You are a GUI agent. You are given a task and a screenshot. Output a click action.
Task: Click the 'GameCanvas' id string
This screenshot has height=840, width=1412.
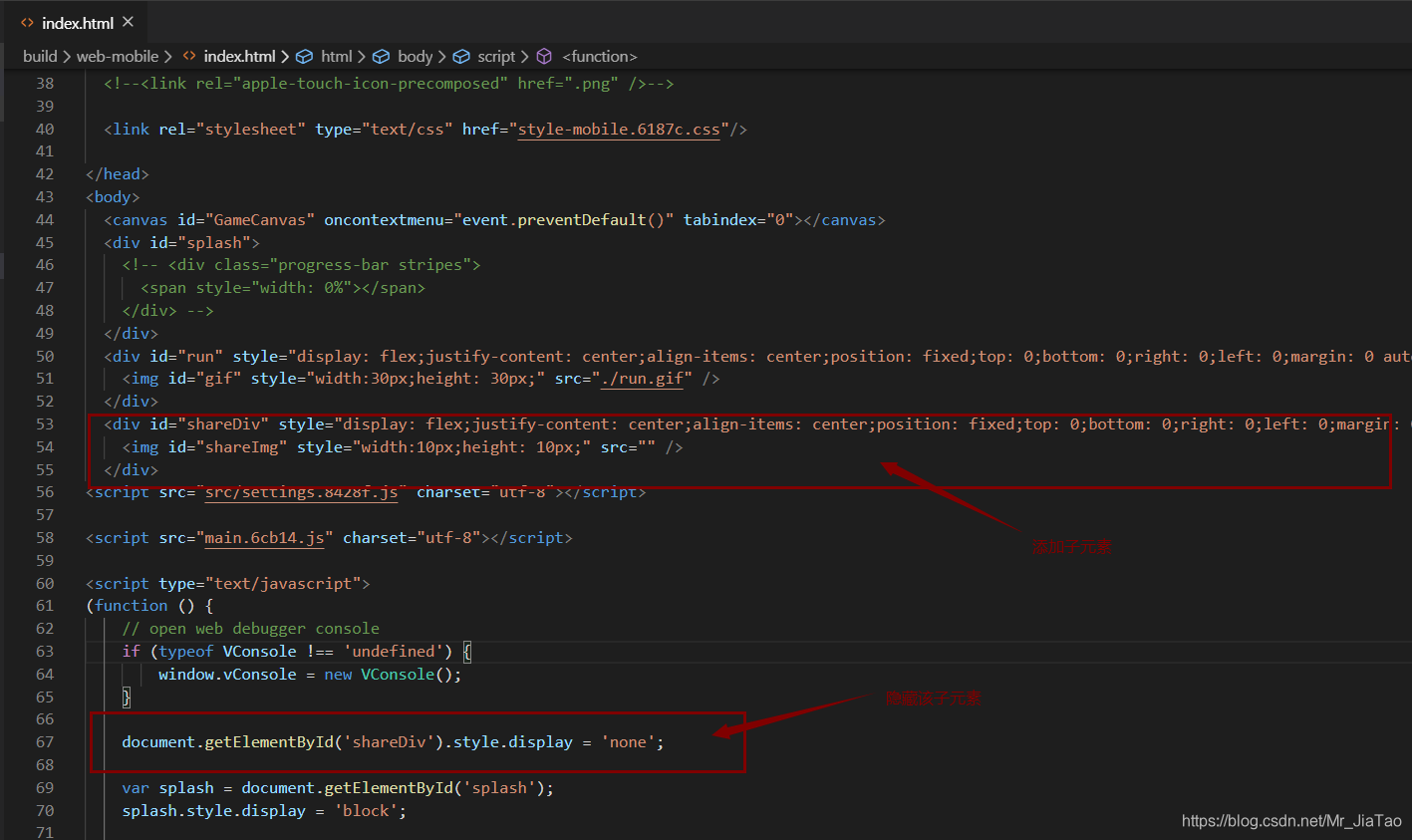tap(260, 220)
